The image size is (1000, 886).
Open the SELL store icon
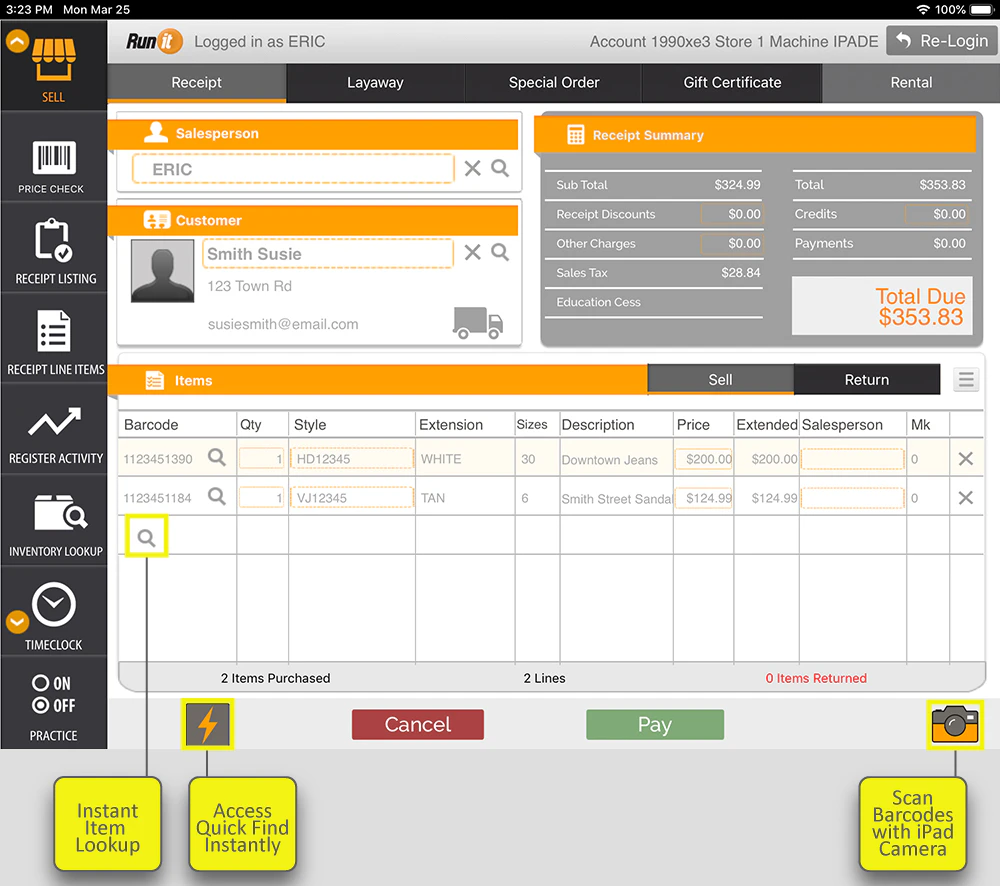click(54, 60)
